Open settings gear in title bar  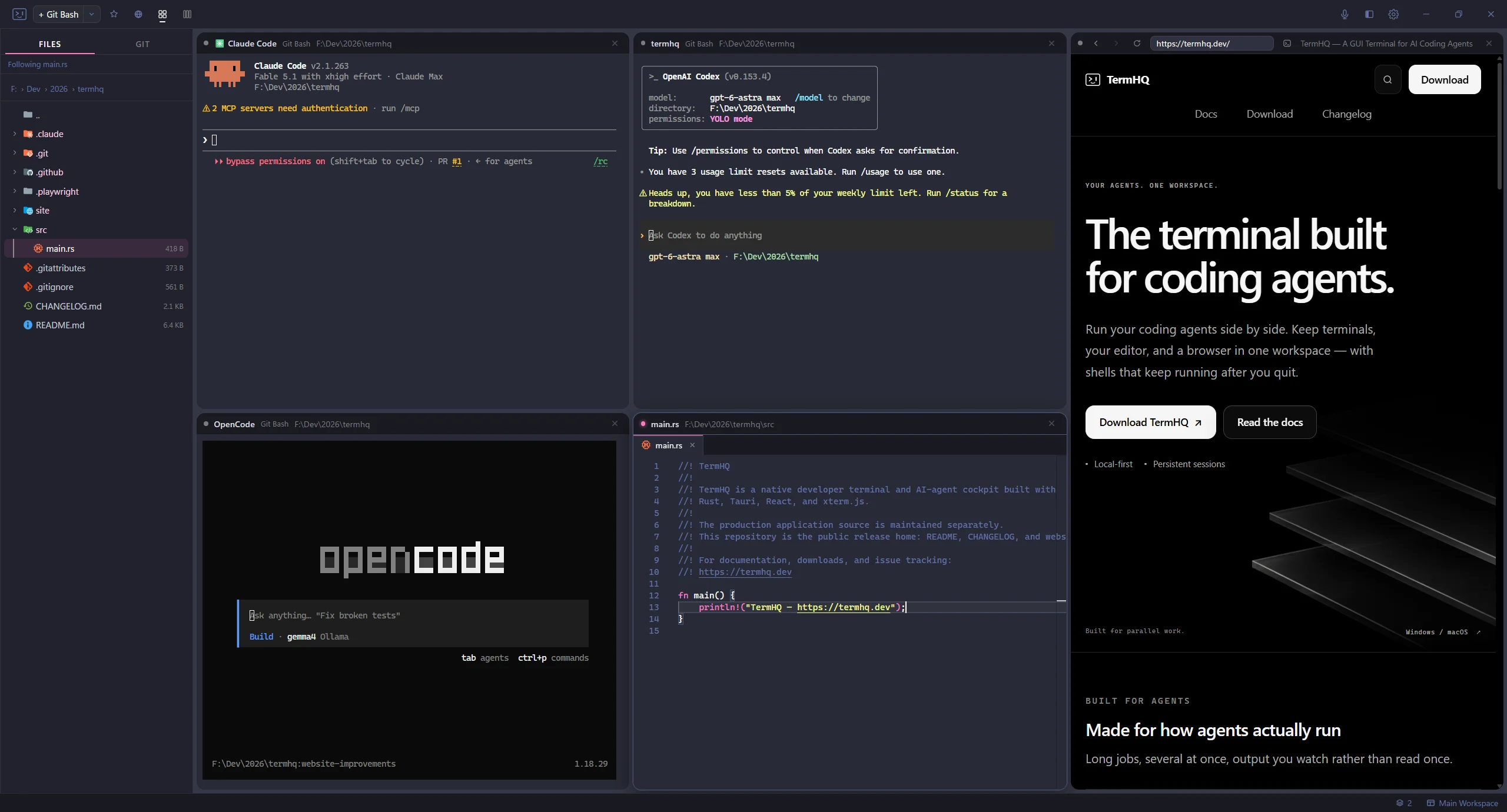tap(1393, 14)
